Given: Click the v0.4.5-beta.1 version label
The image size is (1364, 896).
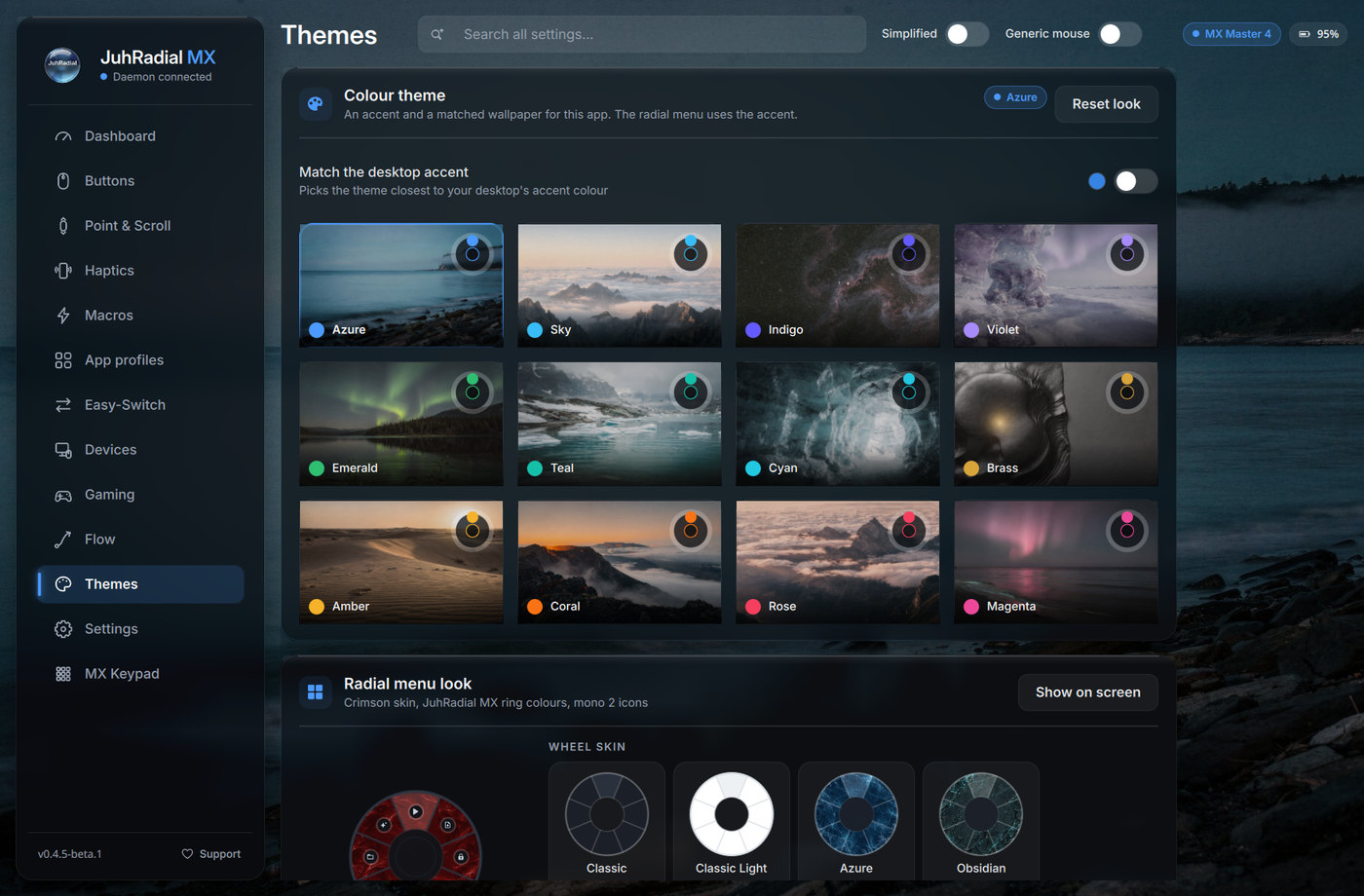Looking at the screenshot, I should pos(70,854).
